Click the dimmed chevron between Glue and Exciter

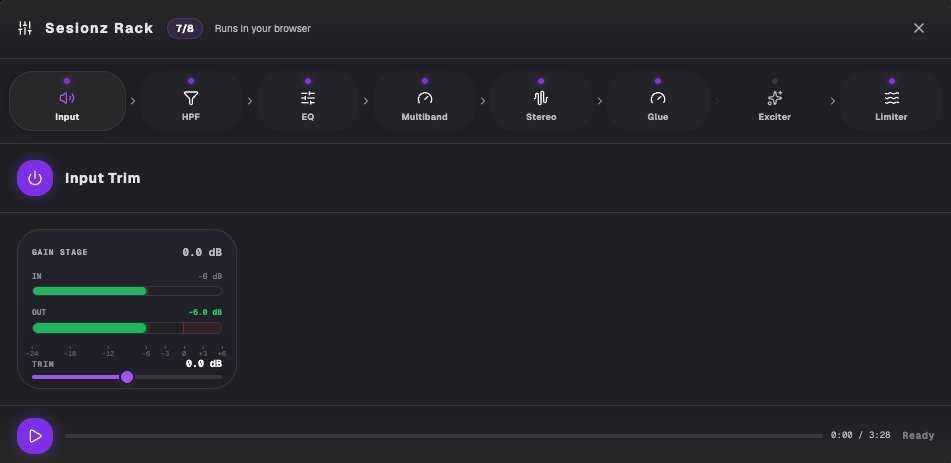(x=717, y=101)
